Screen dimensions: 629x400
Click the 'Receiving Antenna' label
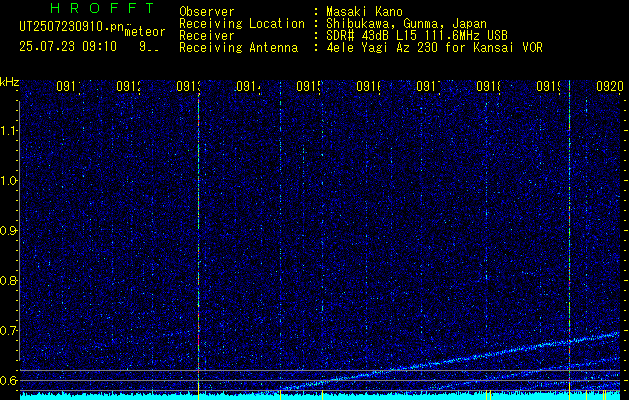point(238,47)
